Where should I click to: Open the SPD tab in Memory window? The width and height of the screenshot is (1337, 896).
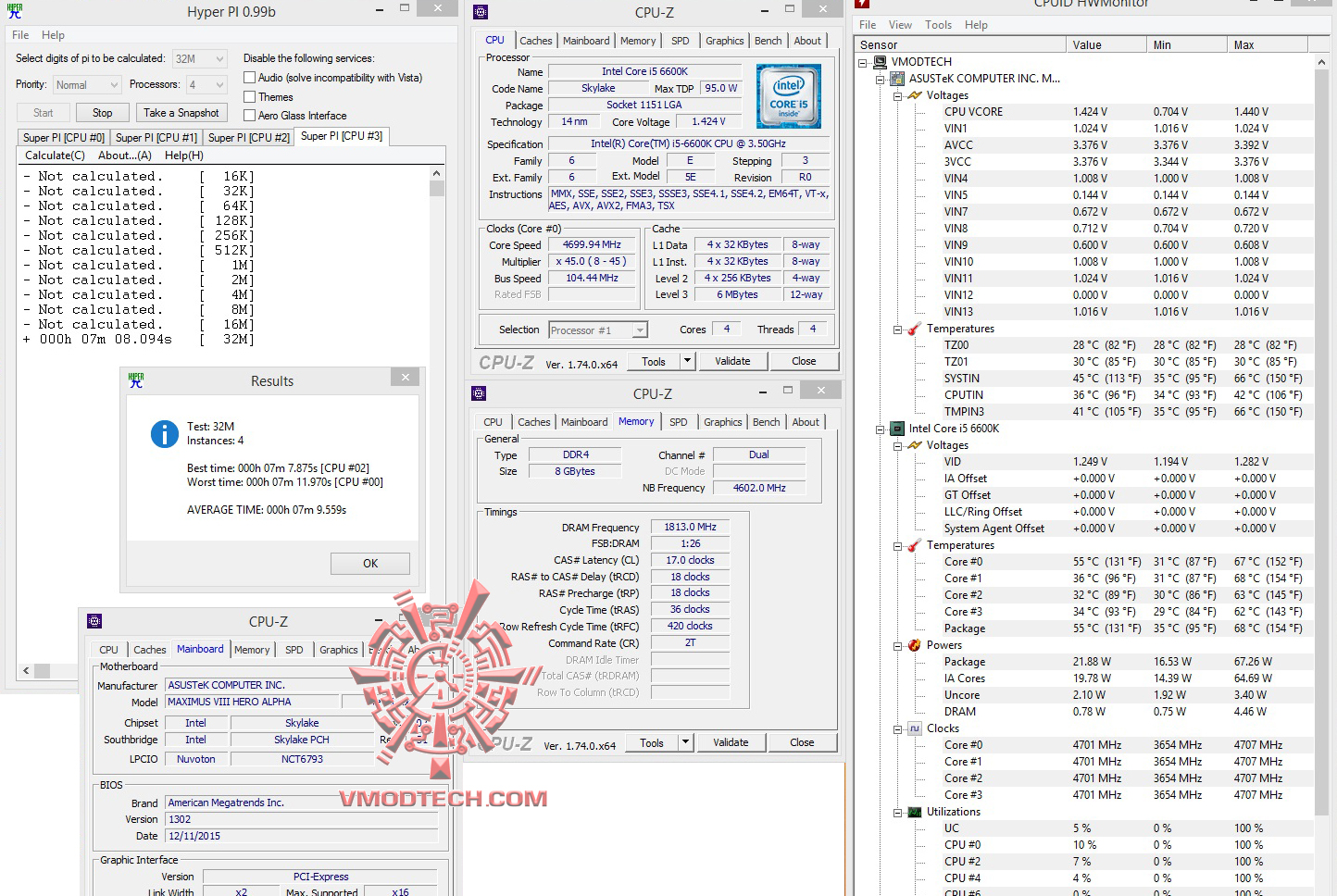[x=678, y=422]
